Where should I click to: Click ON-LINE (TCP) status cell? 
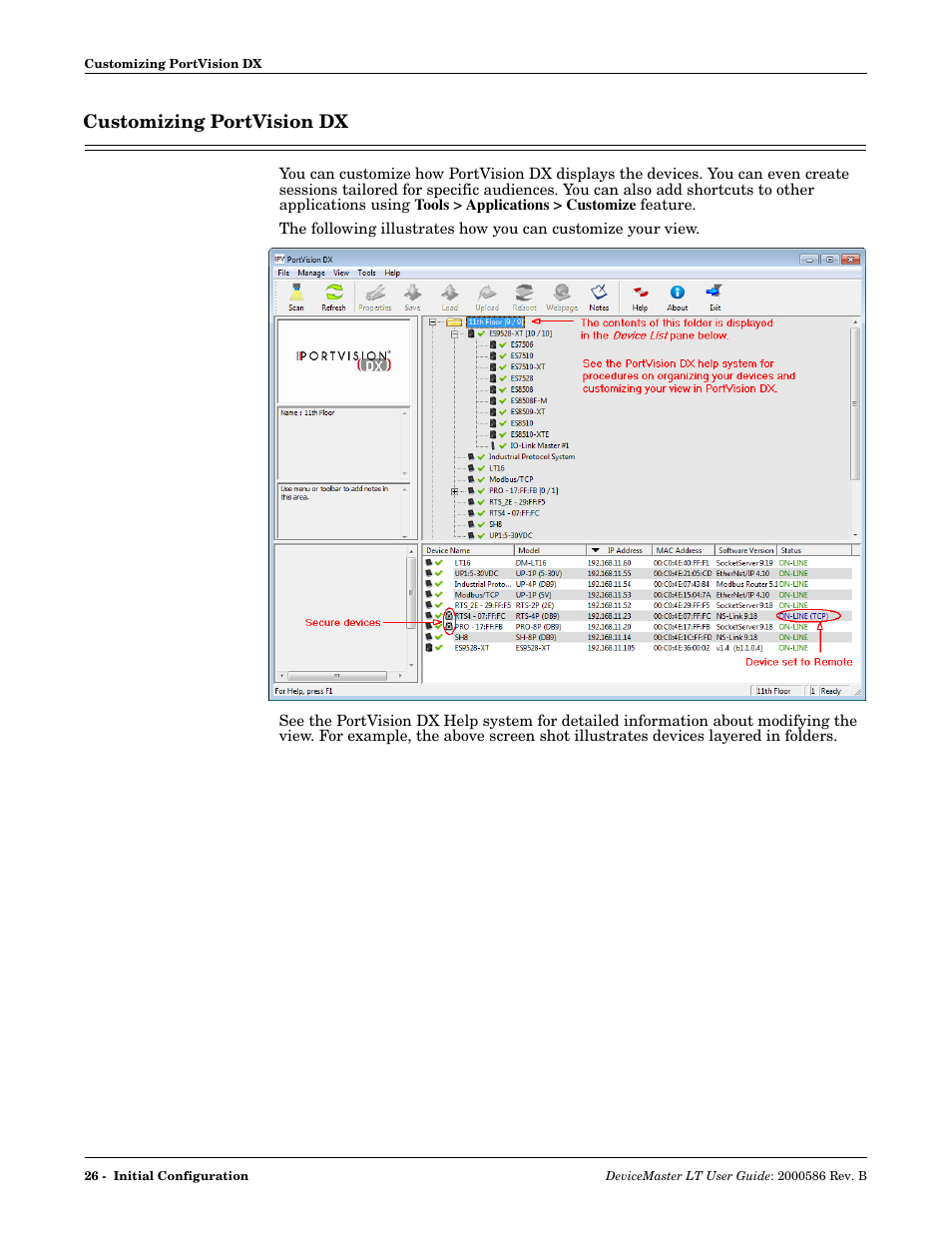(804, 616)
